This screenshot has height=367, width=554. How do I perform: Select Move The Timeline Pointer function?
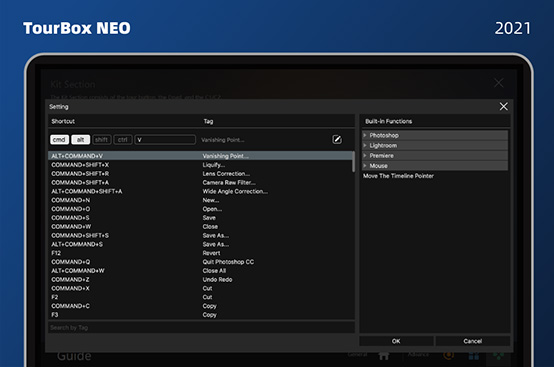pos(398,176)
